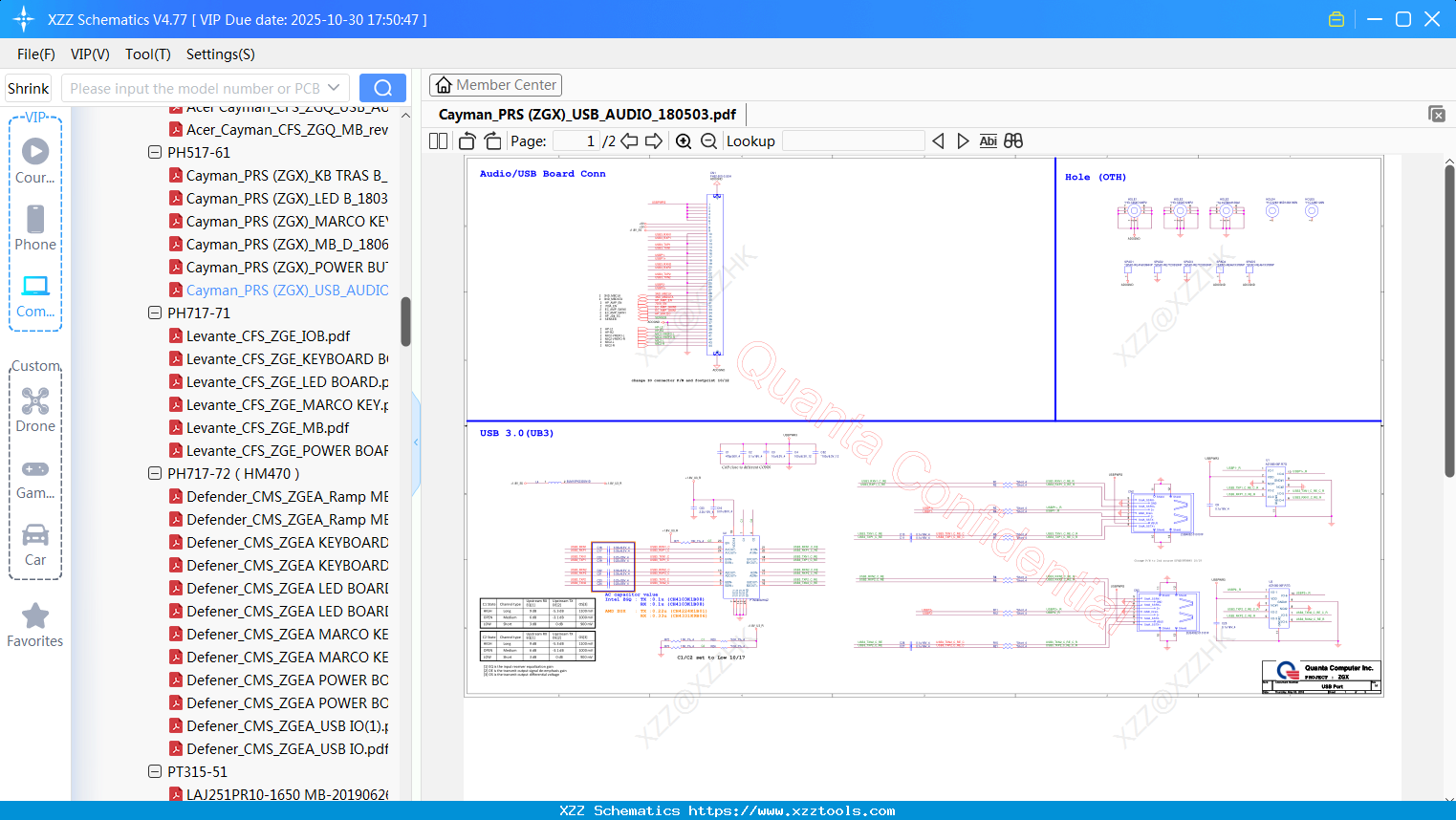Viewport: 1456px width, 820px height.
Task: Rotate the page clockwise
Action: 492,141
